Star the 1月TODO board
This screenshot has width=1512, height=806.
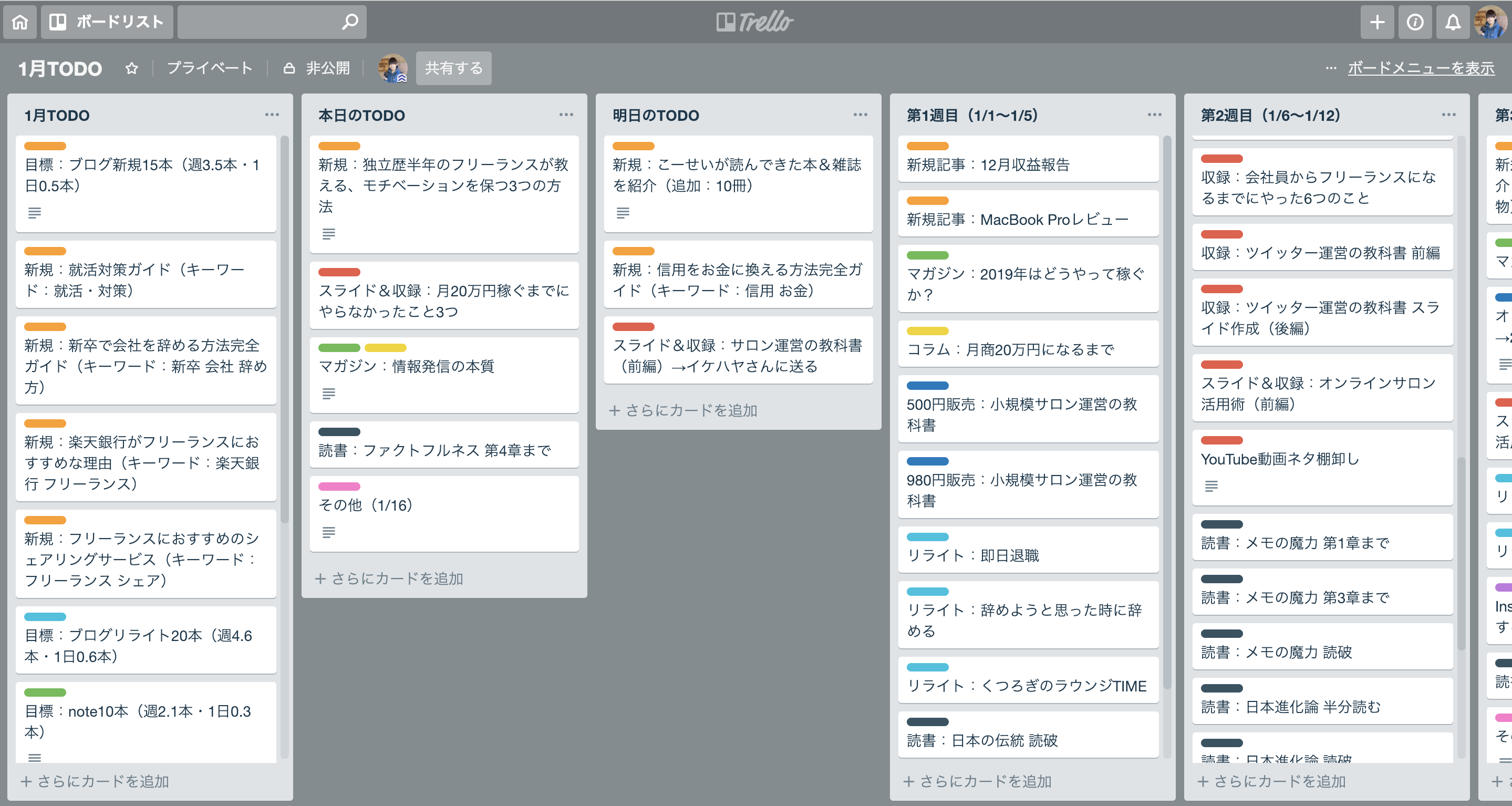131,69
